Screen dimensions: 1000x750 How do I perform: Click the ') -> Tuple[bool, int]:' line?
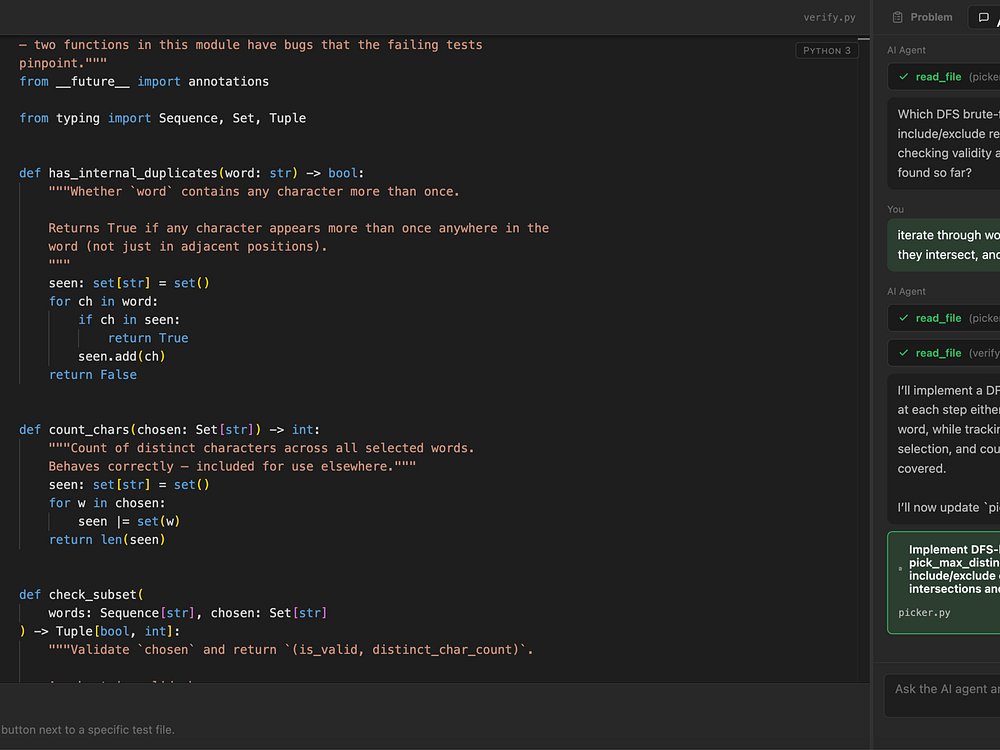99,631
